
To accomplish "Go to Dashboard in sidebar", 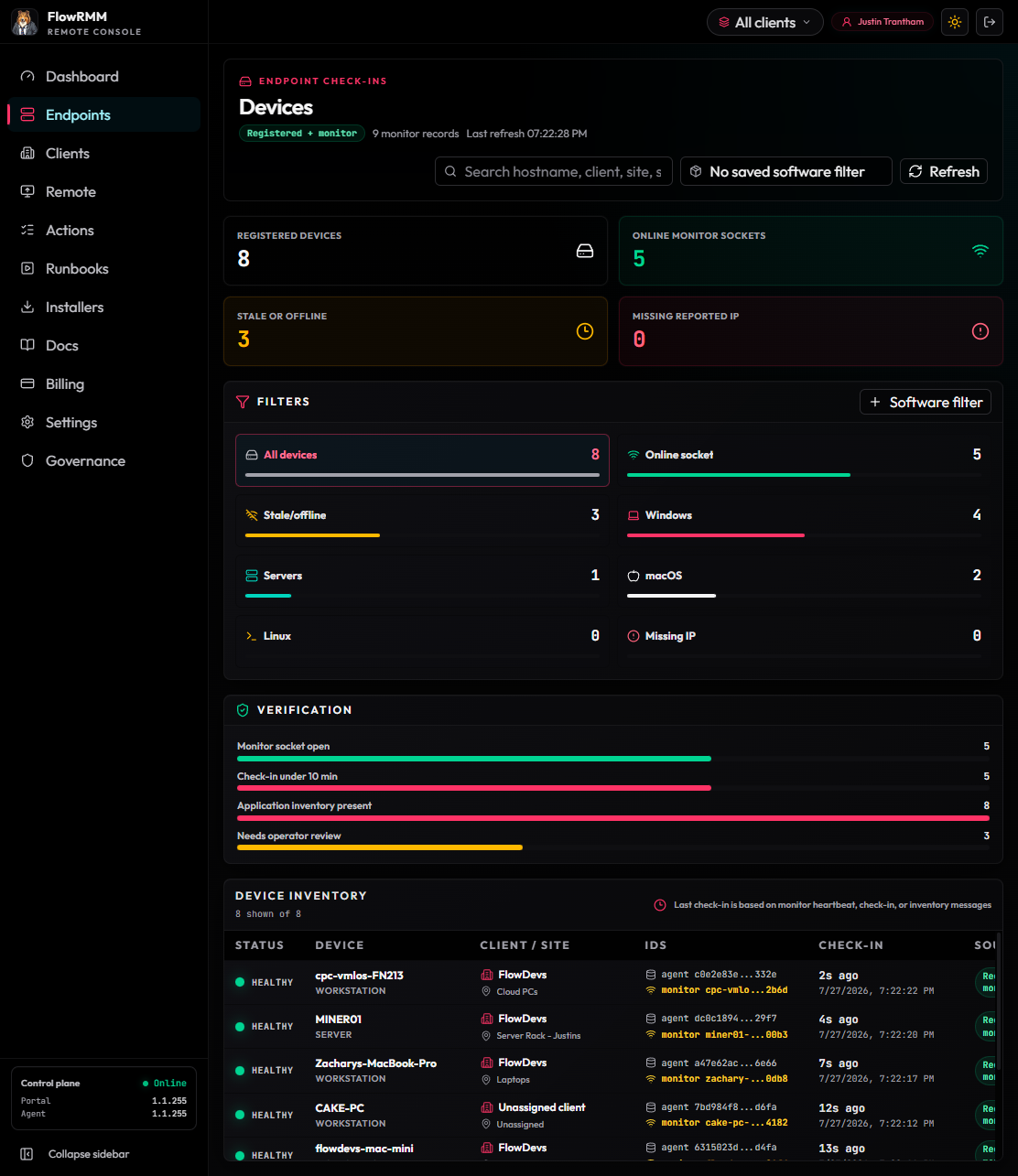I will coord(103,76).
